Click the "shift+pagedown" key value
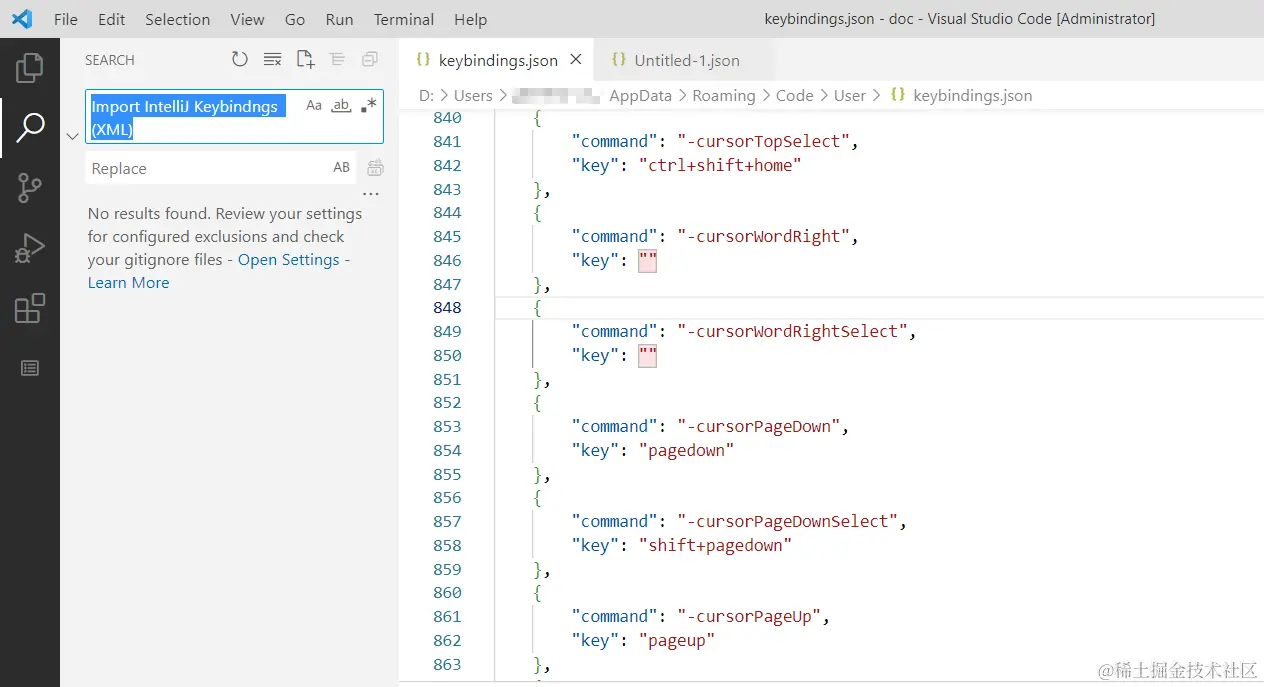 pyautogui.click(x=715, y=545)
